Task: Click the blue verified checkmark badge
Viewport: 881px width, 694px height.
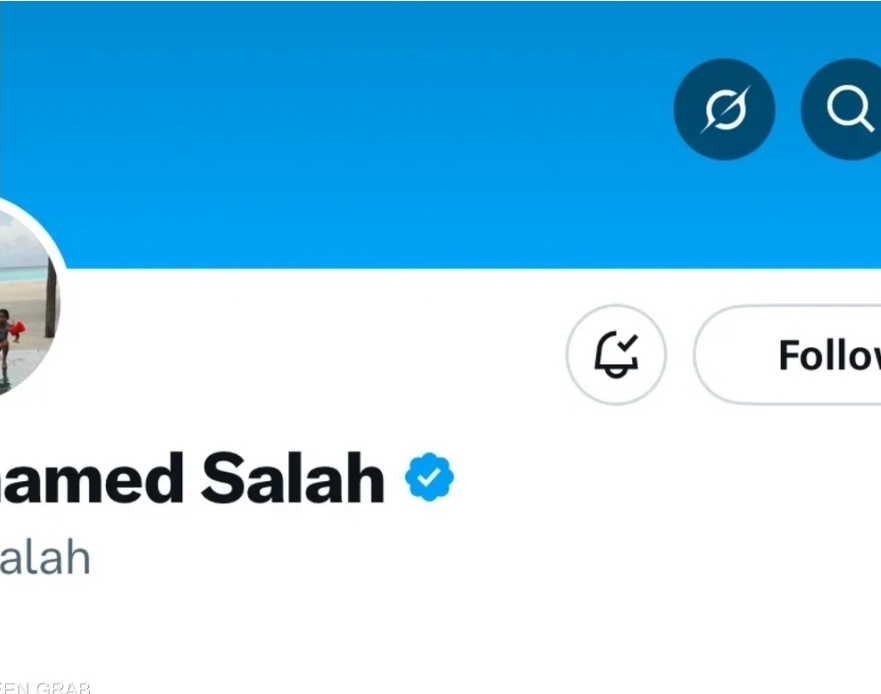Action: [430, 477]
